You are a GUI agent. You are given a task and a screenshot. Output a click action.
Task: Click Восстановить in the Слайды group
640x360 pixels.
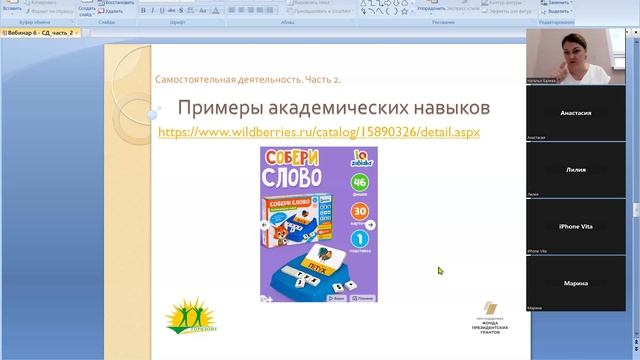point(116,2)
